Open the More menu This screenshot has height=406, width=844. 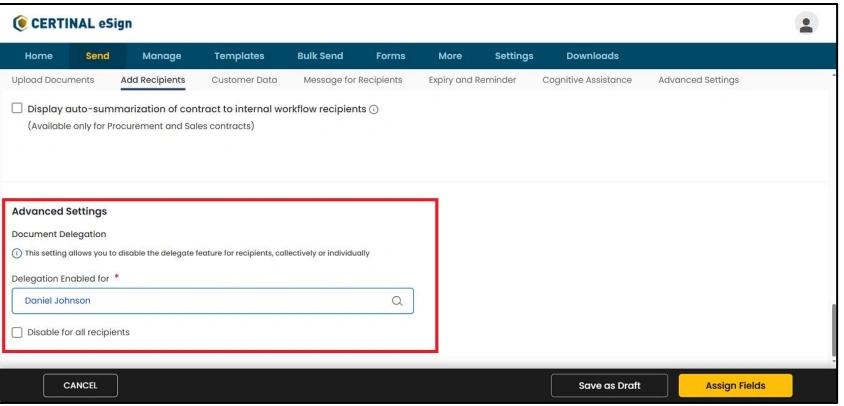click(x=450, y=56)
